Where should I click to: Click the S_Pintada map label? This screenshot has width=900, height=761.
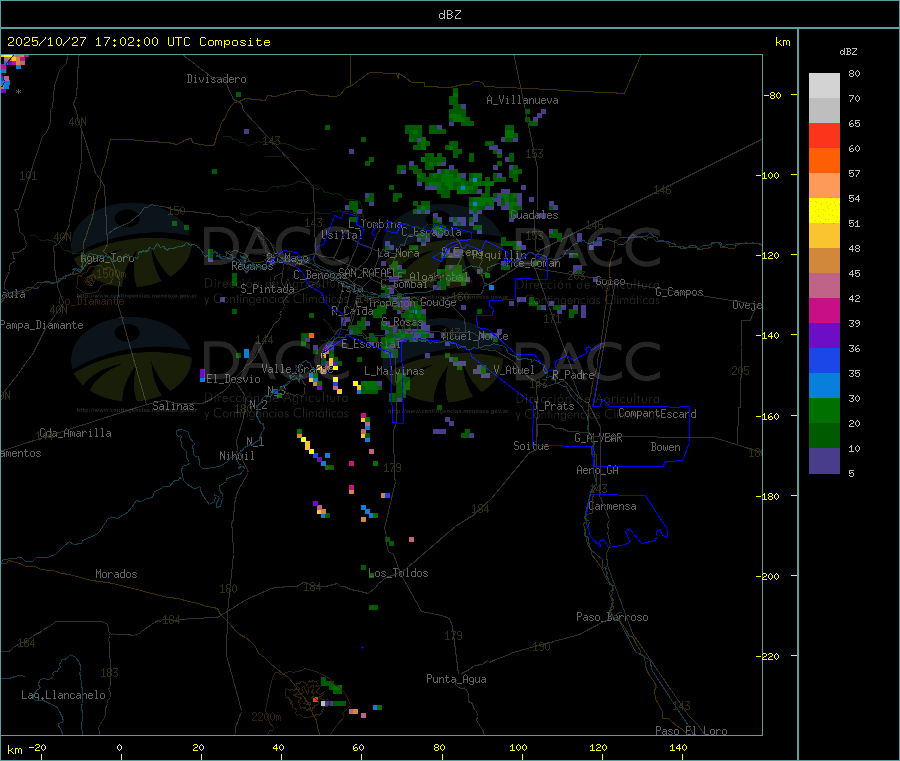(267, 289)
